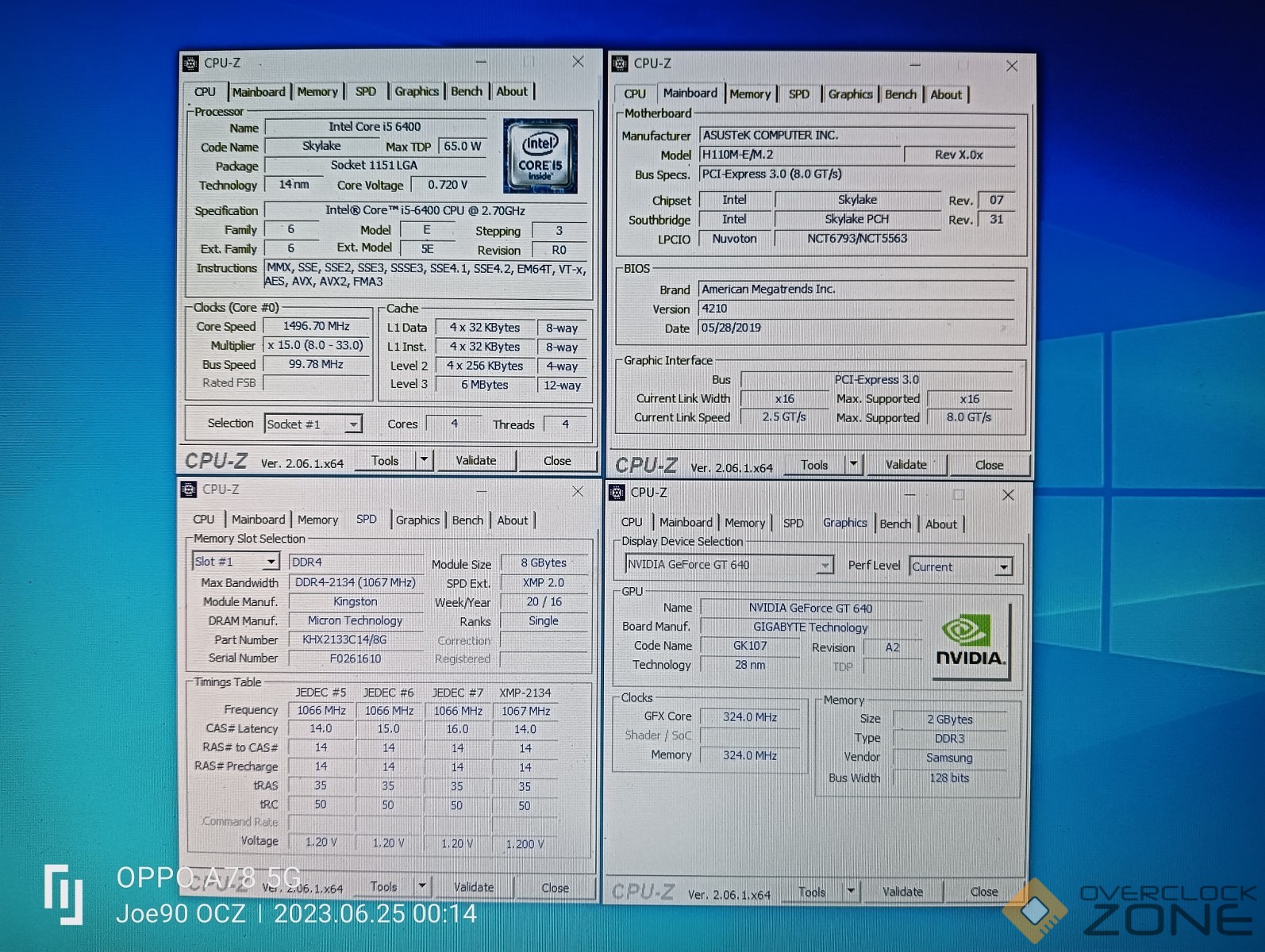Screen dimensions: 1265x952
Task: Click the Board Manuf. value GIGABYTE Technology
Action: click(x=810, y=628)
